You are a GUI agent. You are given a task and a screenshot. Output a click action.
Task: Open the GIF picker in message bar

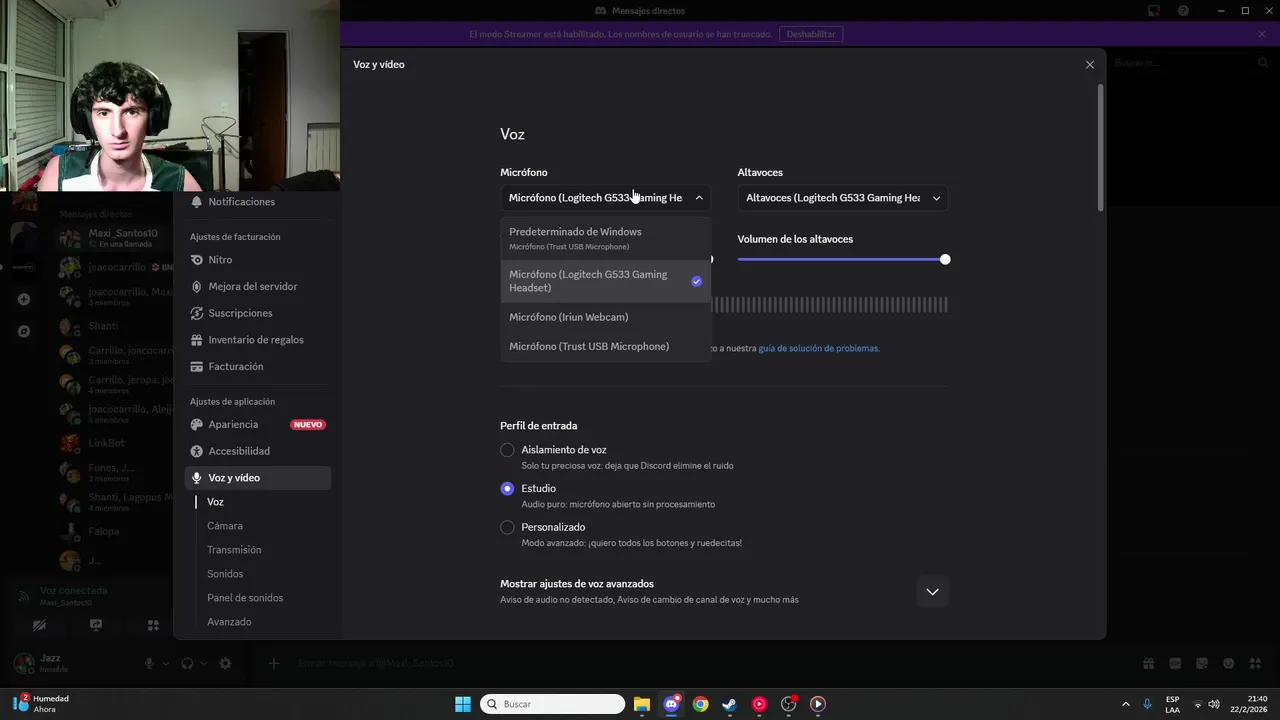coord(1175,663)
